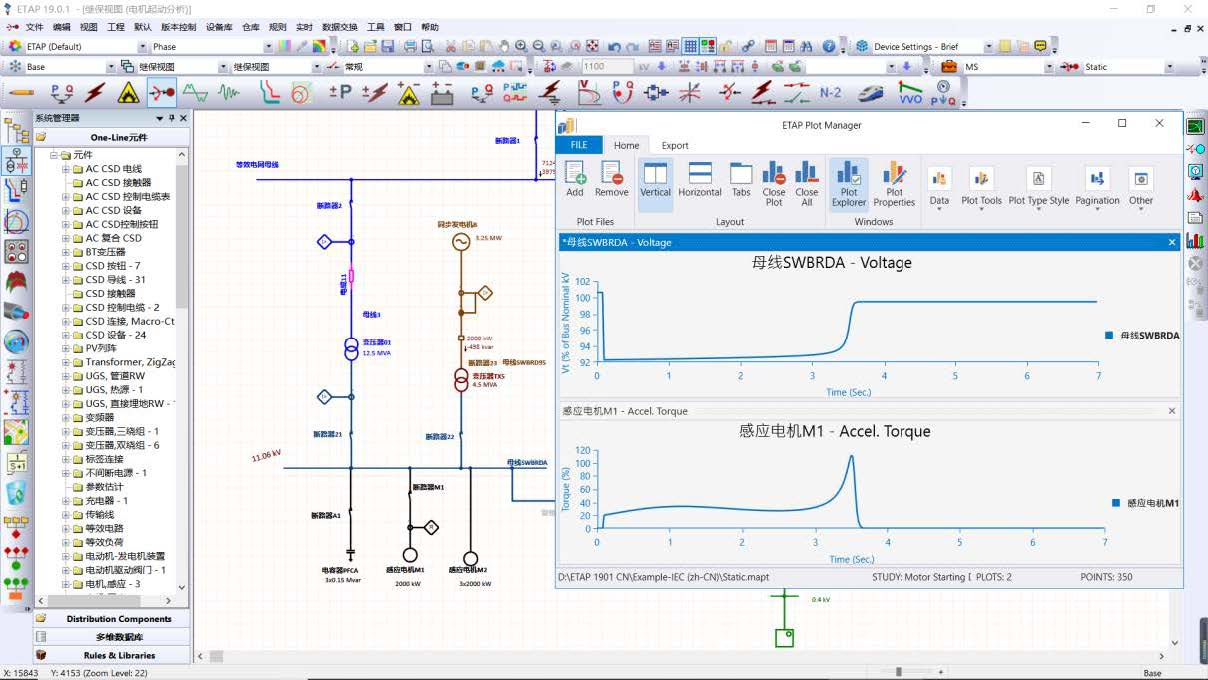Click the Remove plot file icon
1208x680 pixels.
[611, 178]
